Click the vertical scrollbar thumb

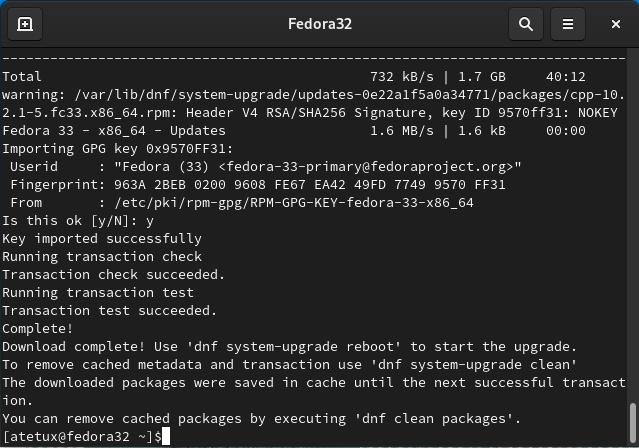632,422
